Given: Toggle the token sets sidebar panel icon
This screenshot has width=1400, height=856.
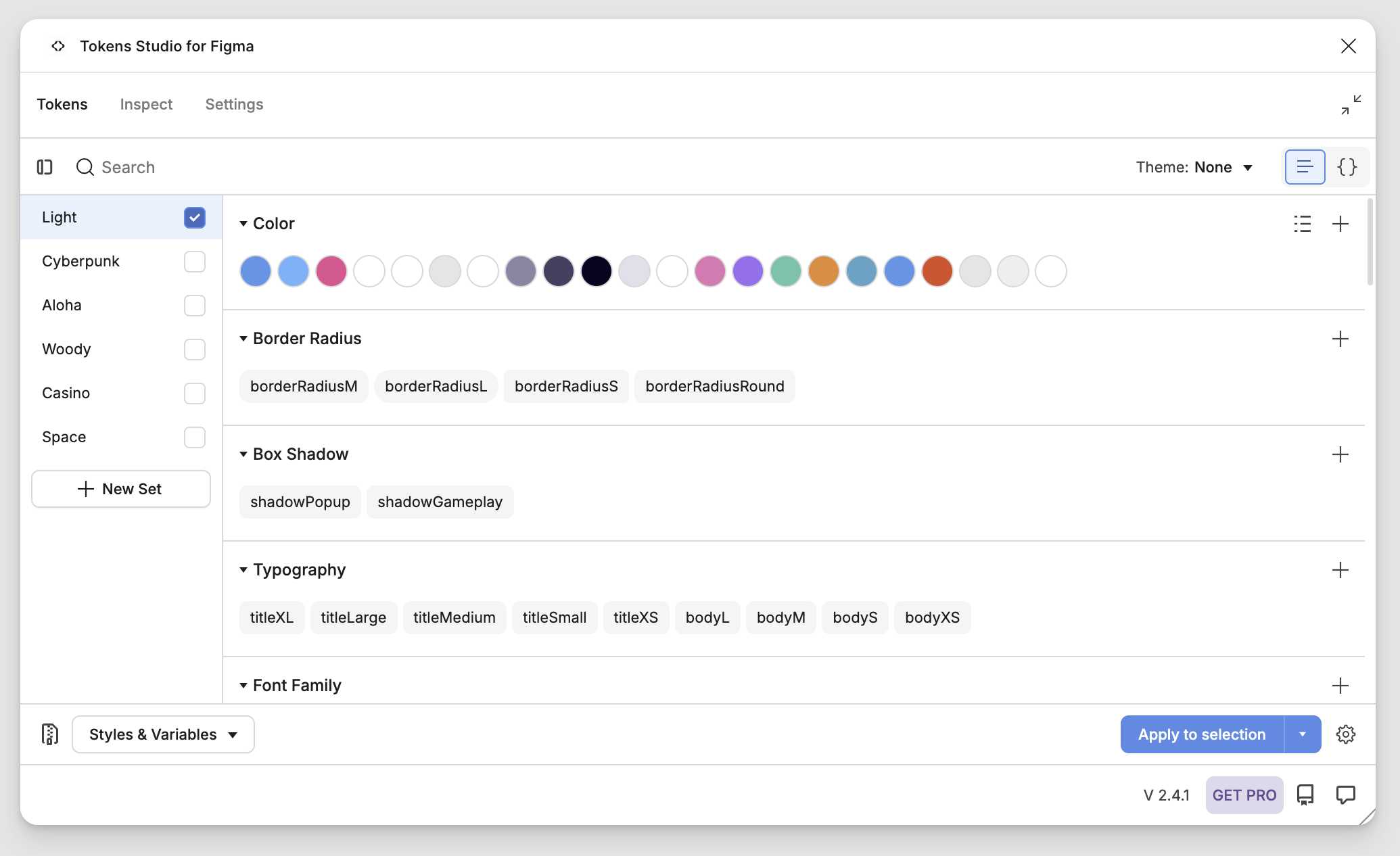Looking at the screenshot, I should tap(45, 167).
